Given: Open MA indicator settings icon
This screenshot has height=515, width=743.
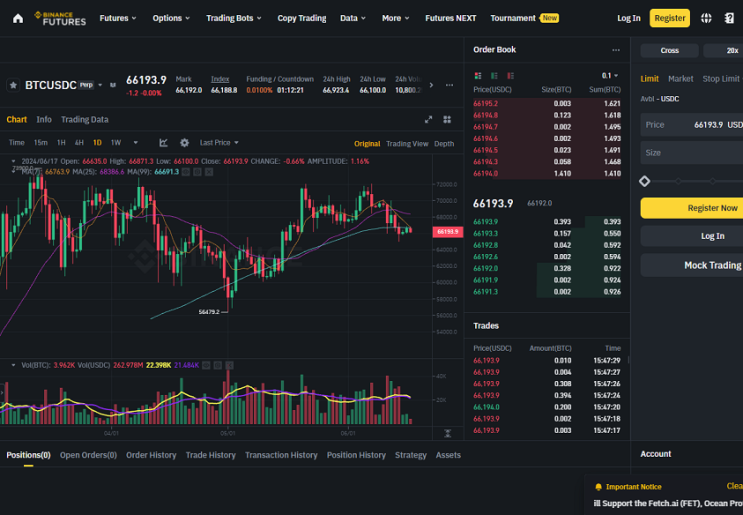Looking at the screenshot, I should [198, 172].
